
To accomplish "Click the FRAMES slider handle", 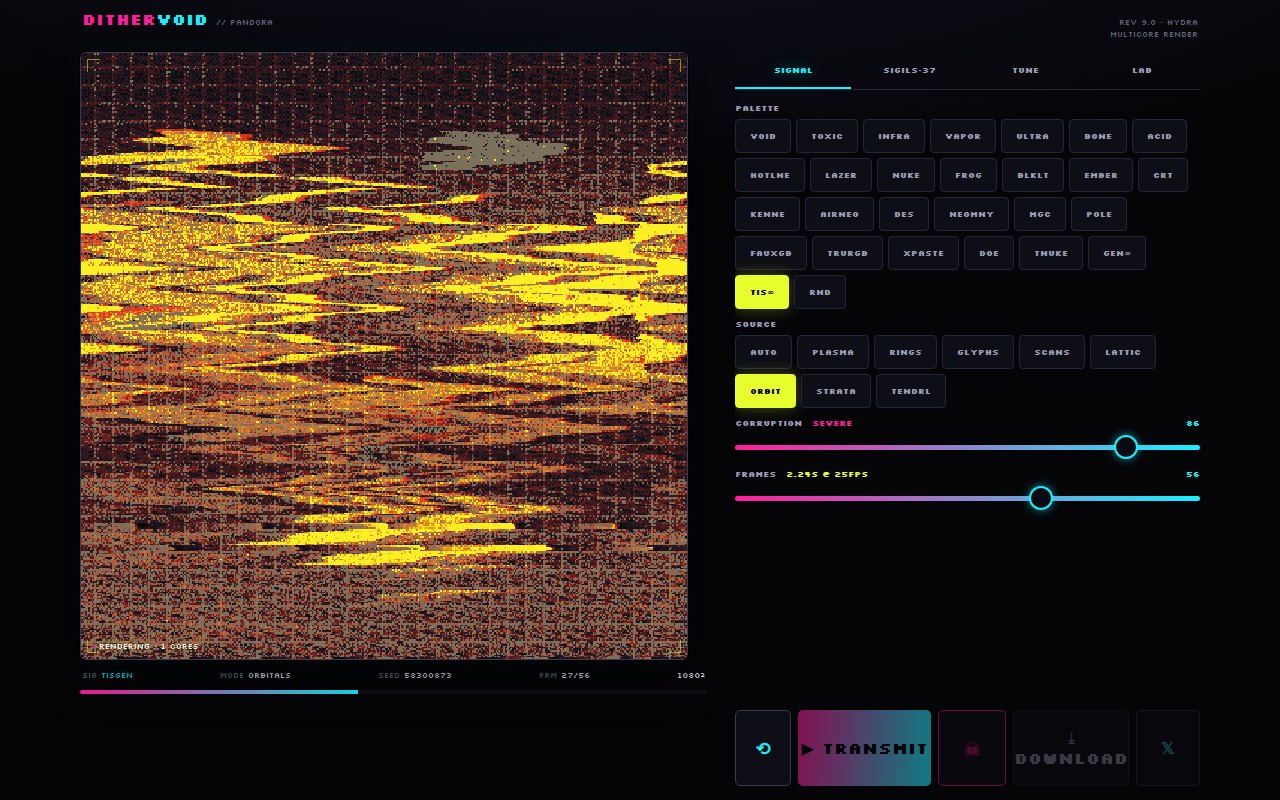I will 1041,498.
